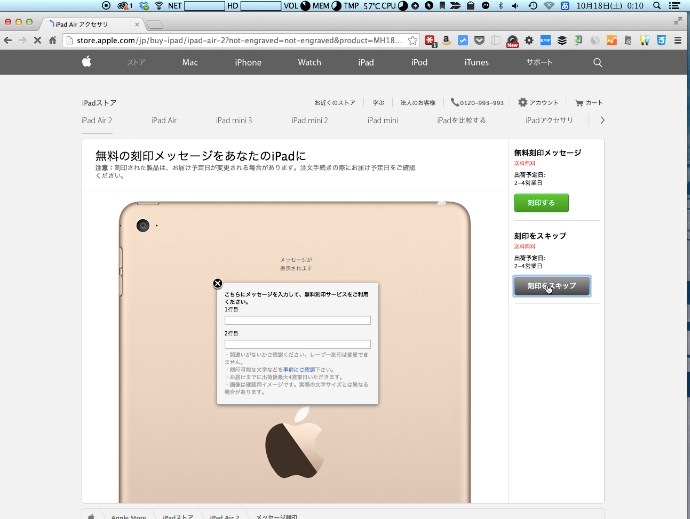The width and height of the screenshot is (690, 519).
Task: Click the Apple logo in site navigation
Action: (87, 62)
